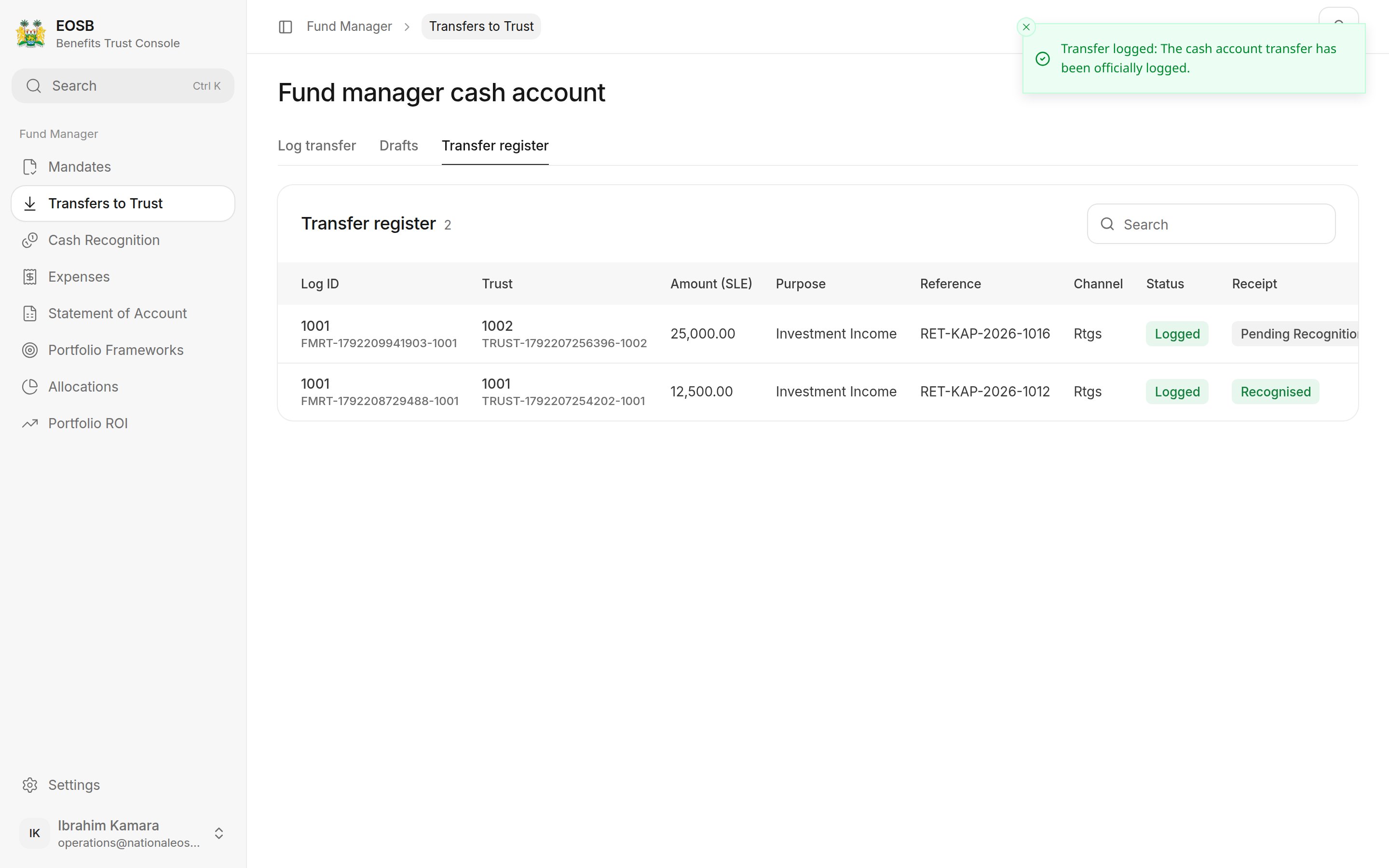This screenshot has height=868, width=1389.
Task: Click the Fund Manager breadcrumb link
Action: tap(349, 27)
